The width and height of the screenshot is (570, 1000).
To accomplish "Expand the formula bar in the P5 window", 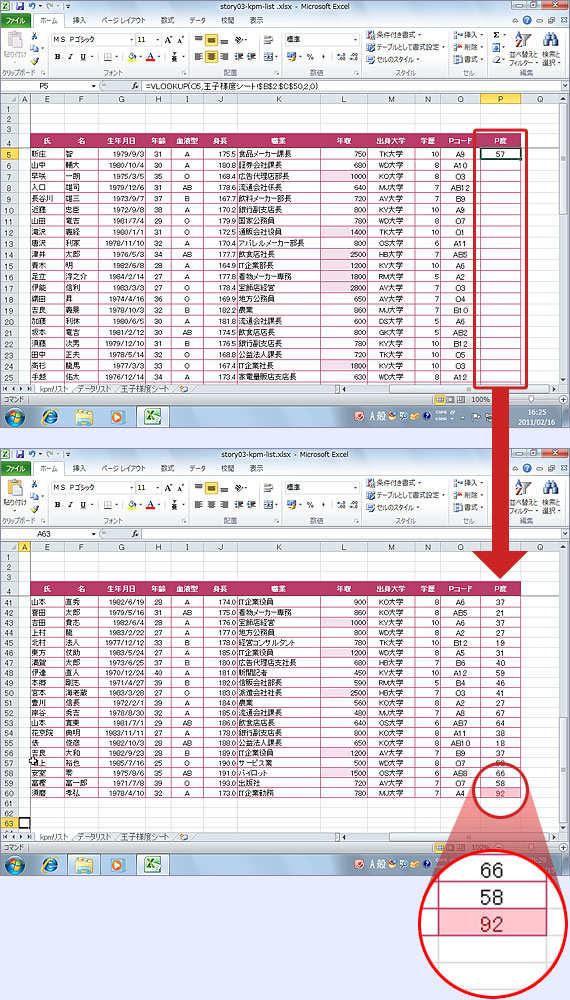I will pos(565,86).
